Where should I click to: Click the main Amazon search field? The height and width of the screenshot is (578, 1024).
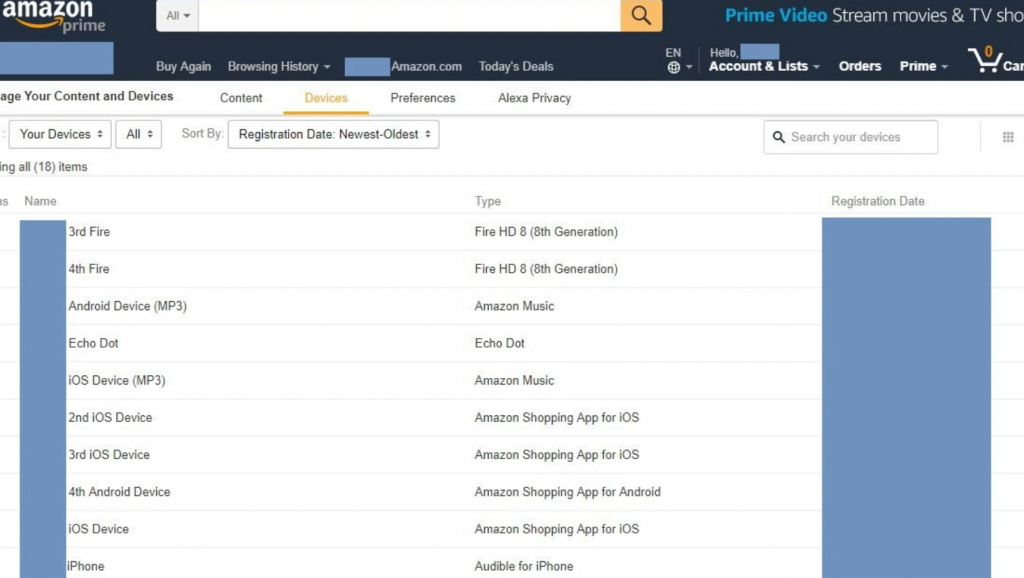click(409, 15)
